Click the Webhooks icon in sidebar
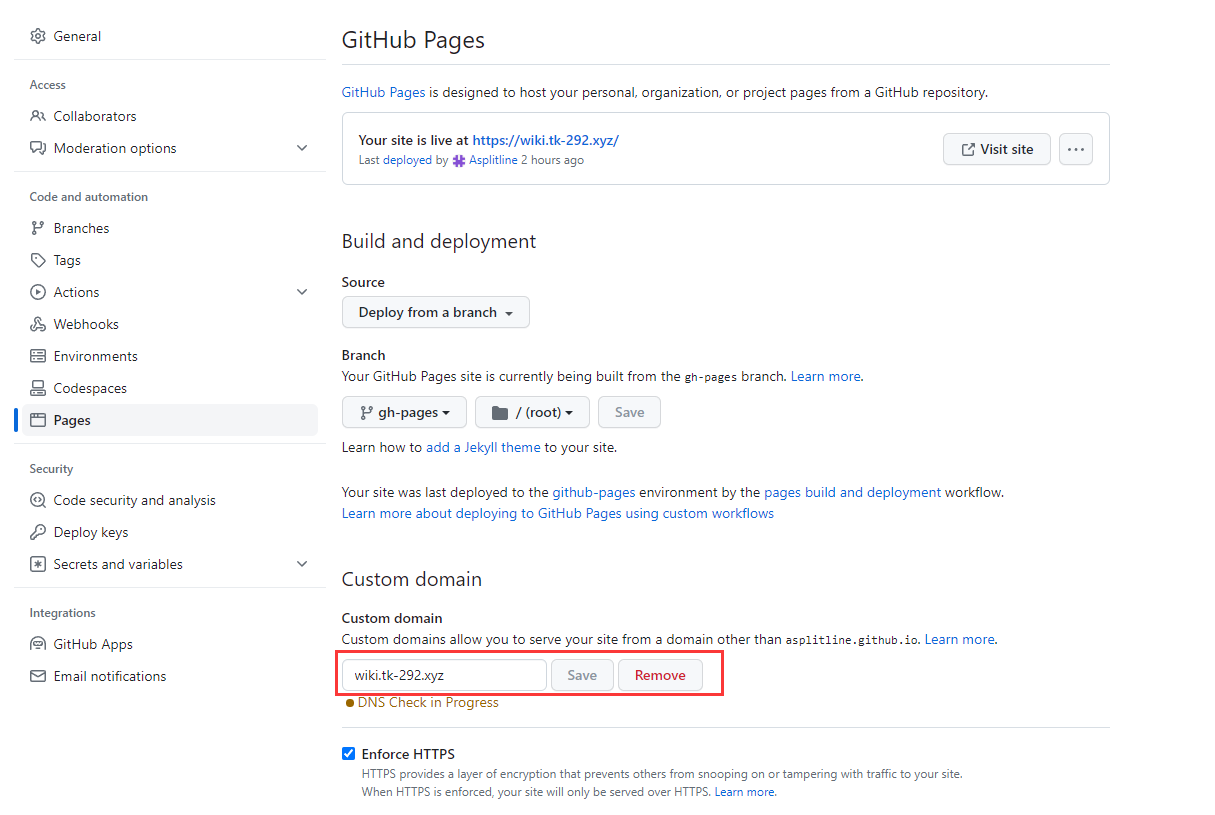Image resolution: width=1215 pixels, height=815 pixels. [38, 324]
